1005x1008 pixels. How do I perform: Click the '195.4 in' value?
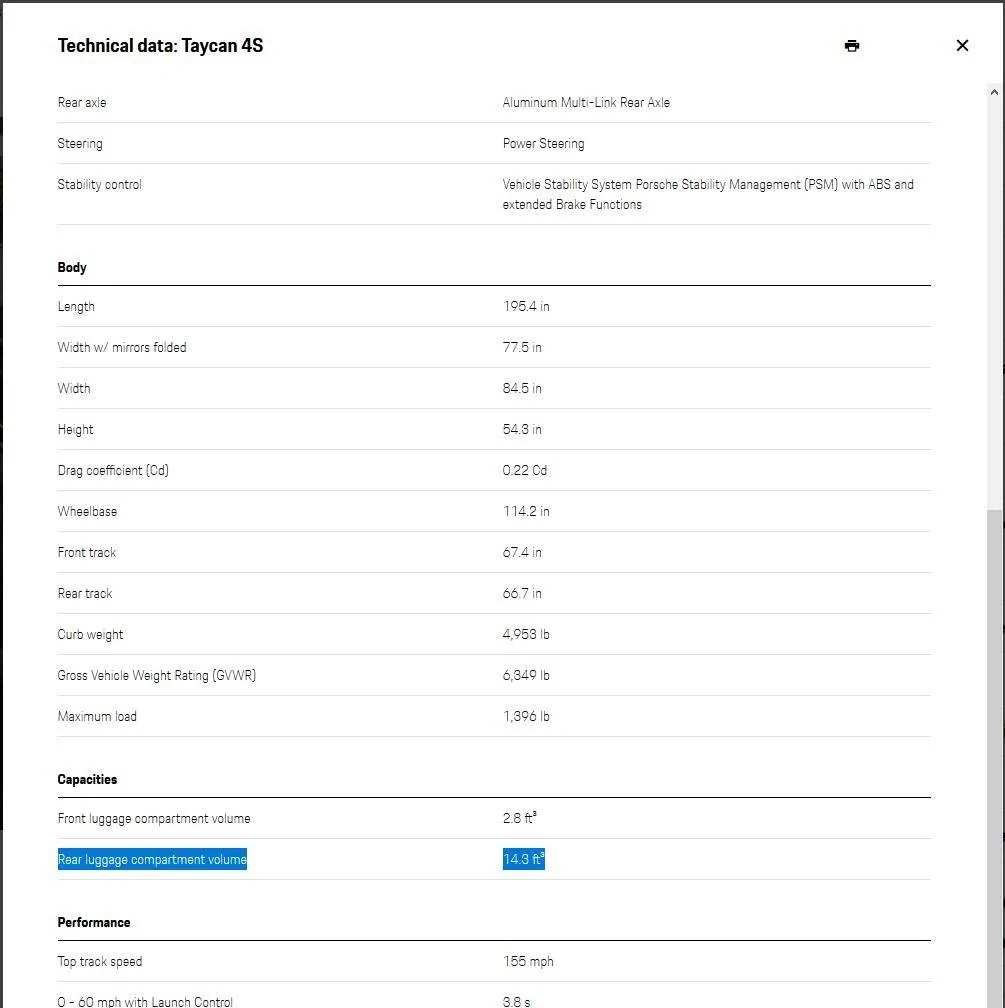click(x=526, y=307)
